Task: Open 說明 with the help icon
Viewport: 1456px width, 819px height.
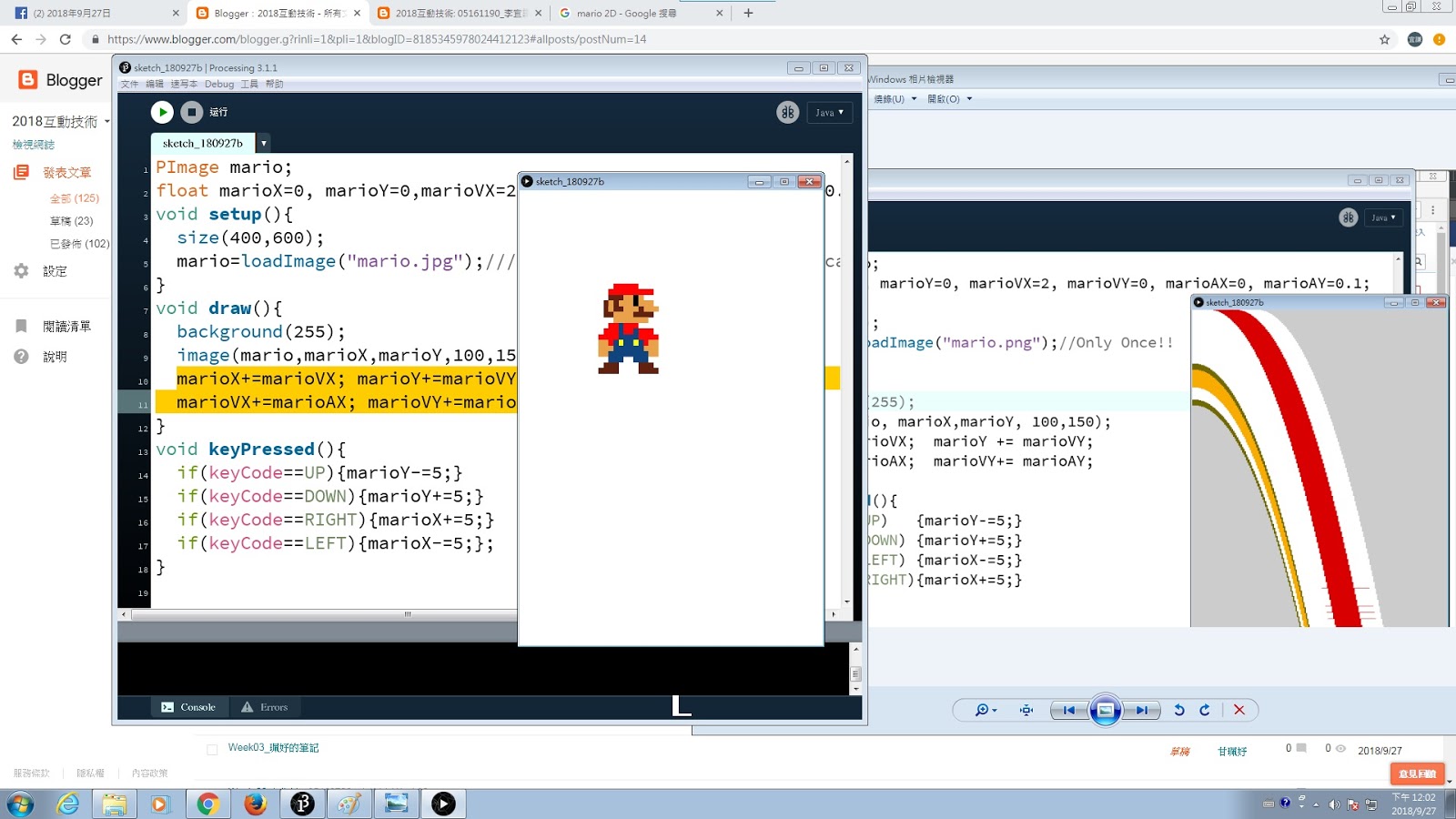Action: [x=21, y=357]
